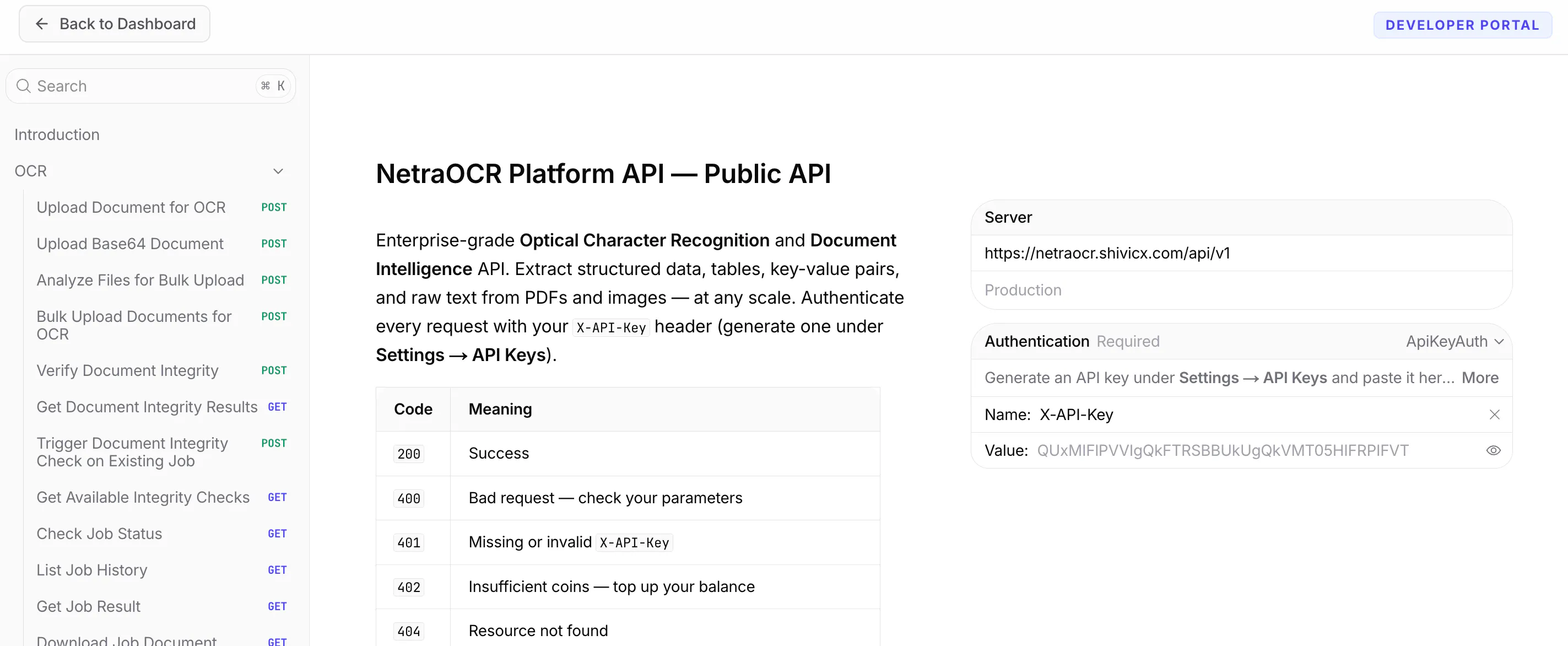The width and height of the screenshot is (1568, 646).
Task: Toggle API key value visibility
Action: pos(1493,450)
